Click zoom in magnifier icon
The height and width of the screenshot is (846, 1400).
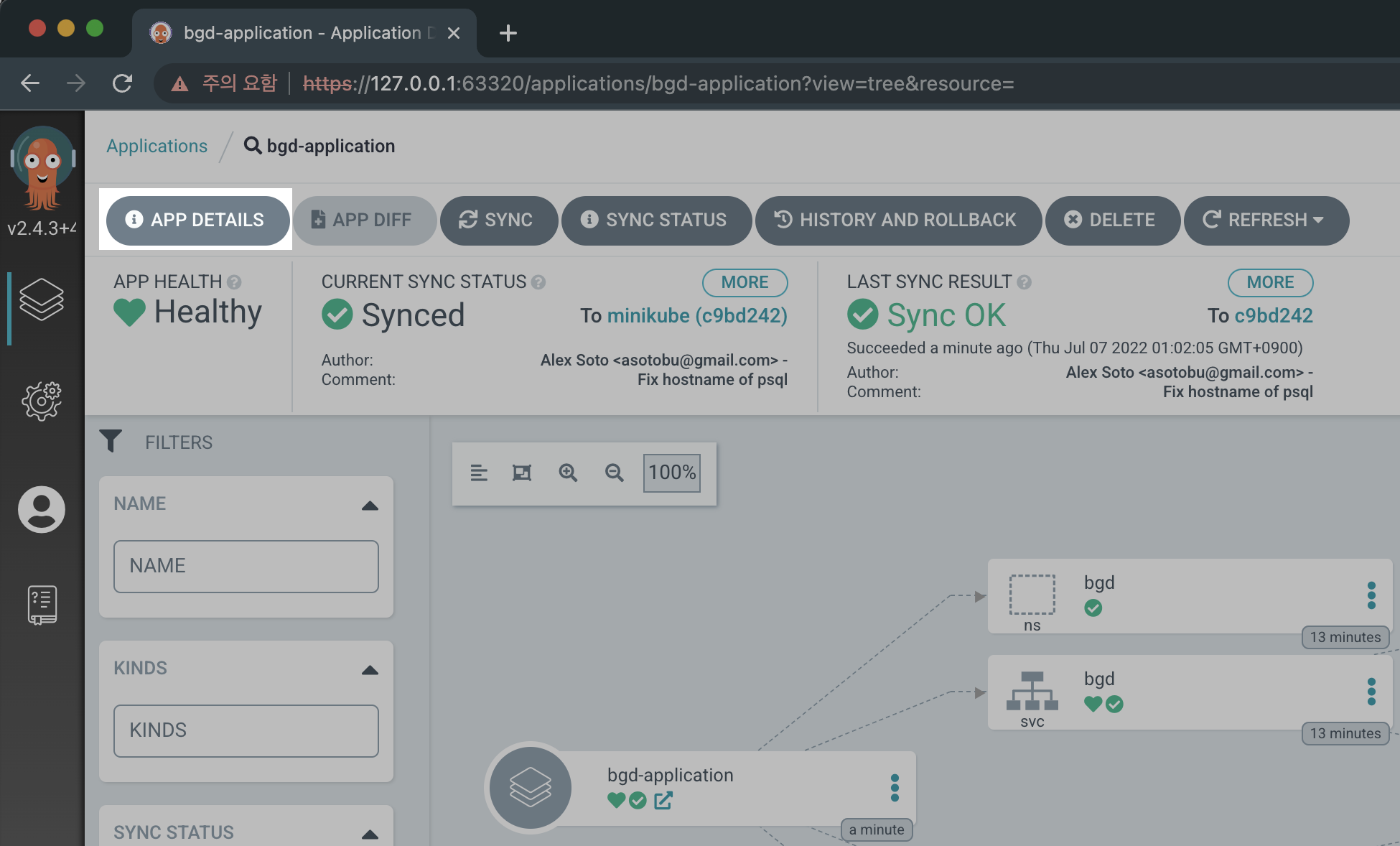click(x=568, y=473)
